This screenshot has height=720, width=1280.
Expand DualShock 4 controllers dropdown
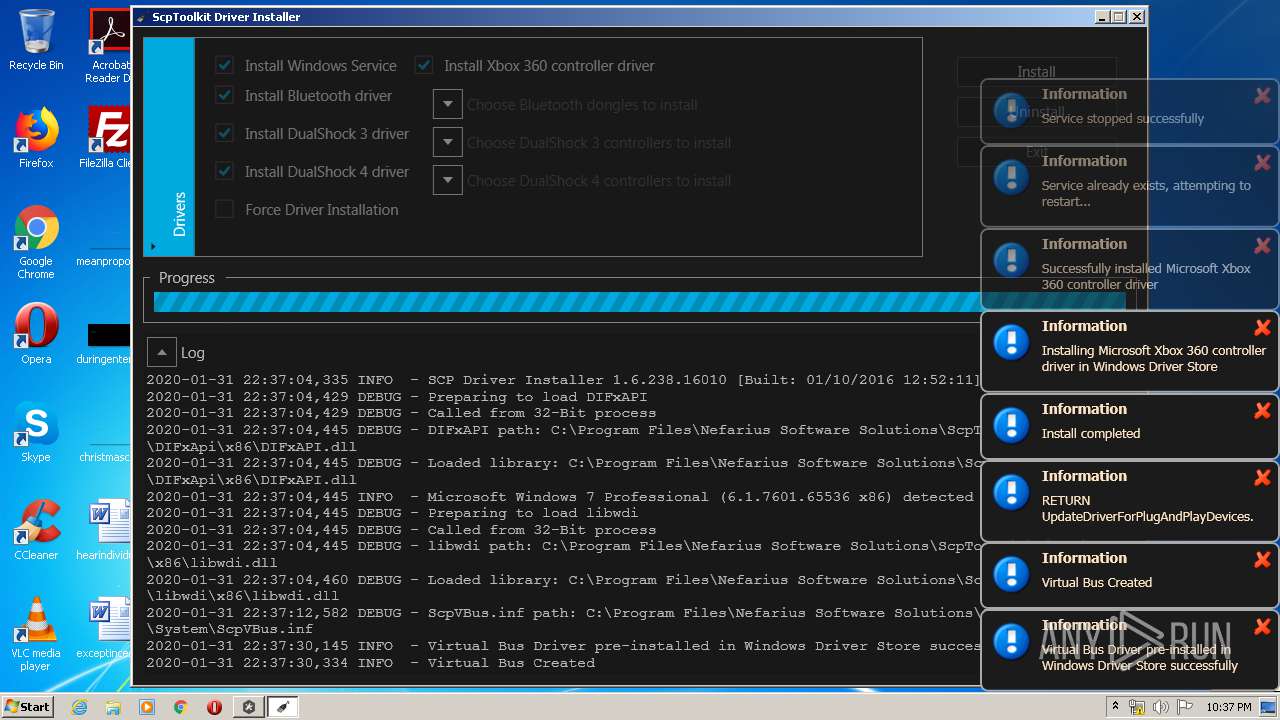(447, 180)
